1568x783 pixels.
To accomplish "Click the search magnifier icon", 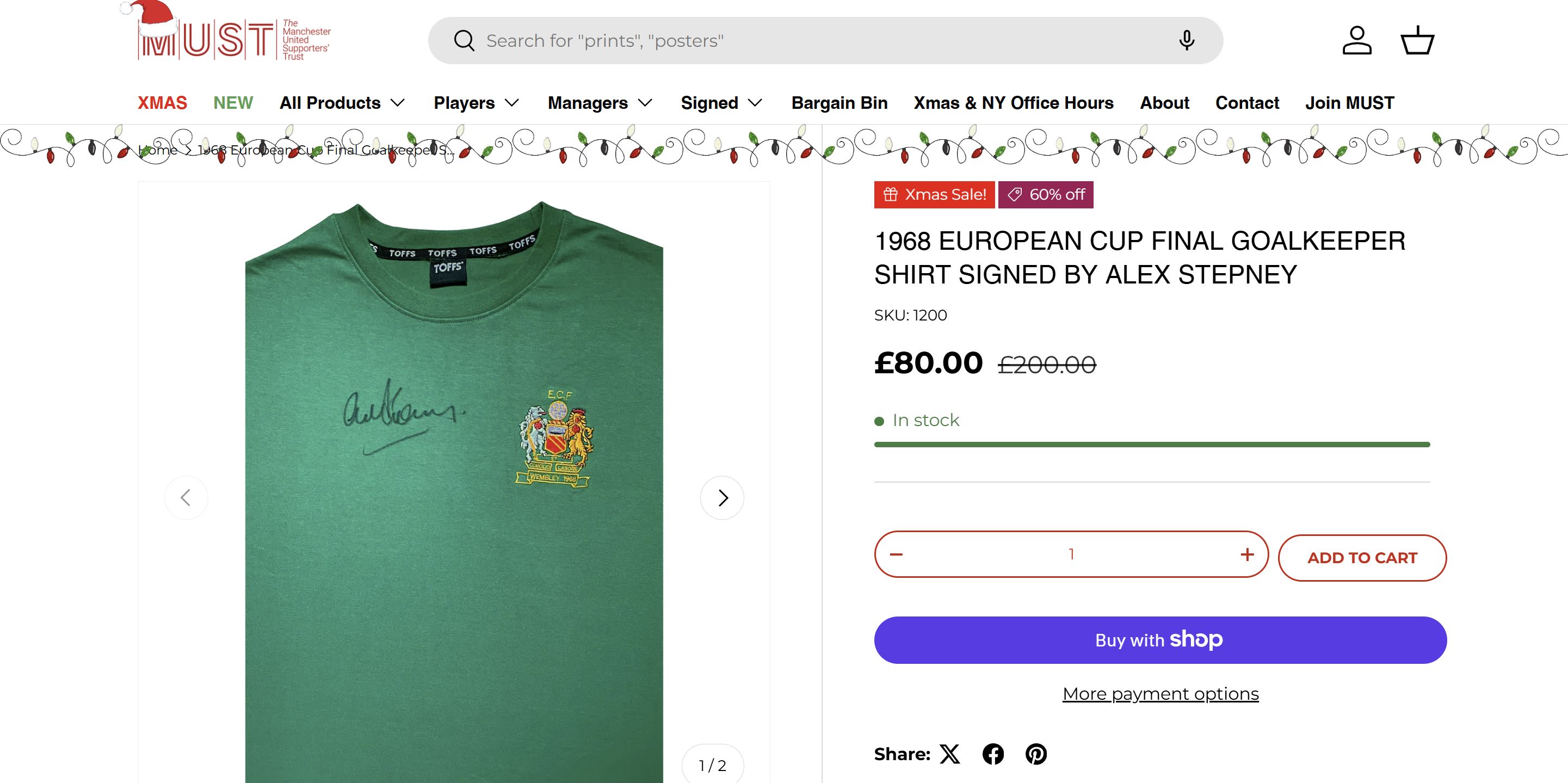I will click(464, 41).
